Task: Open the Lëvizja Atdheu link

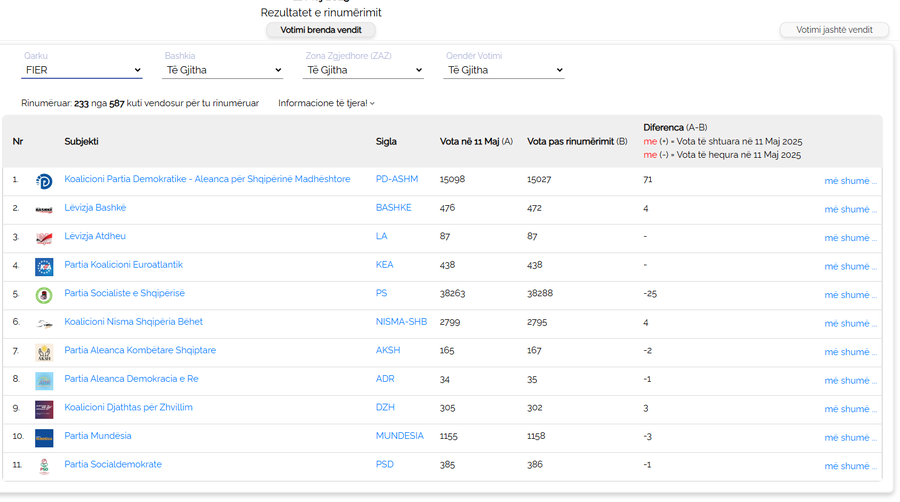Action: (95, 236)
